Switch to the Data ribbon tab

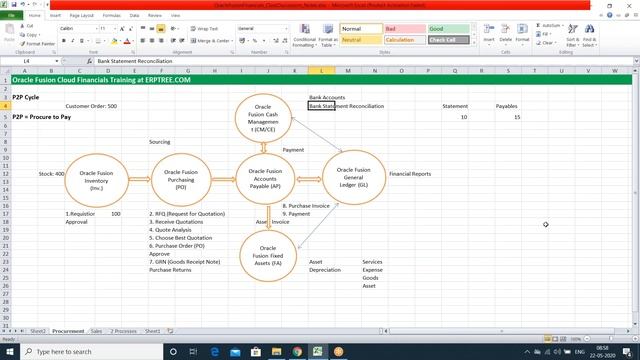tap(134, 16)
